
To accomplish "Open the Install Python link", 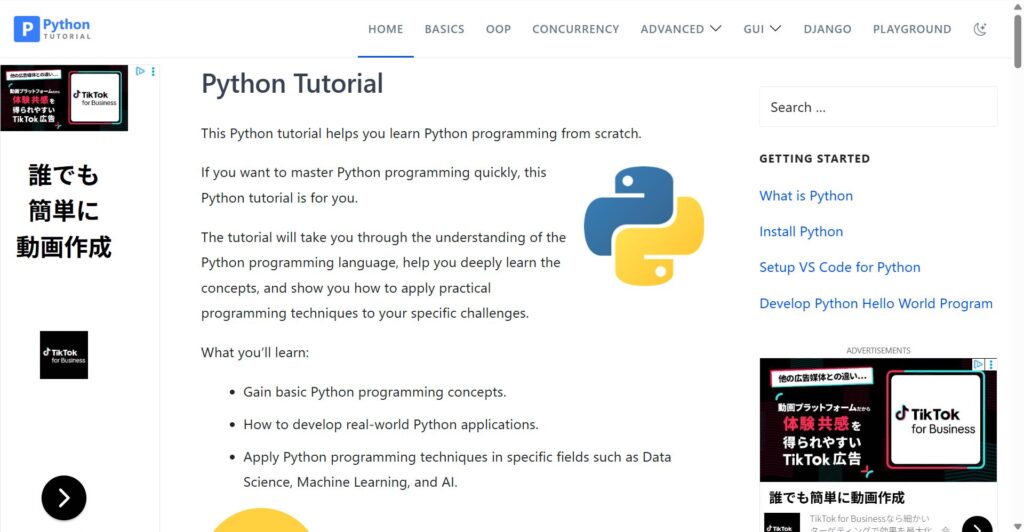I will tap(801, 232).
